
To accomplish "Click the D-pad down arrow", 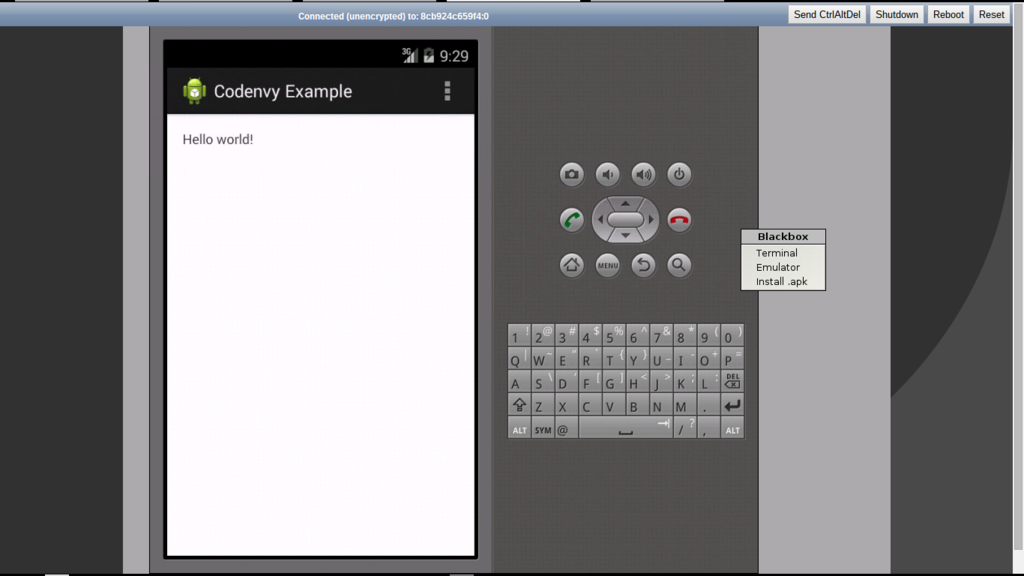I will coord(626,236).
